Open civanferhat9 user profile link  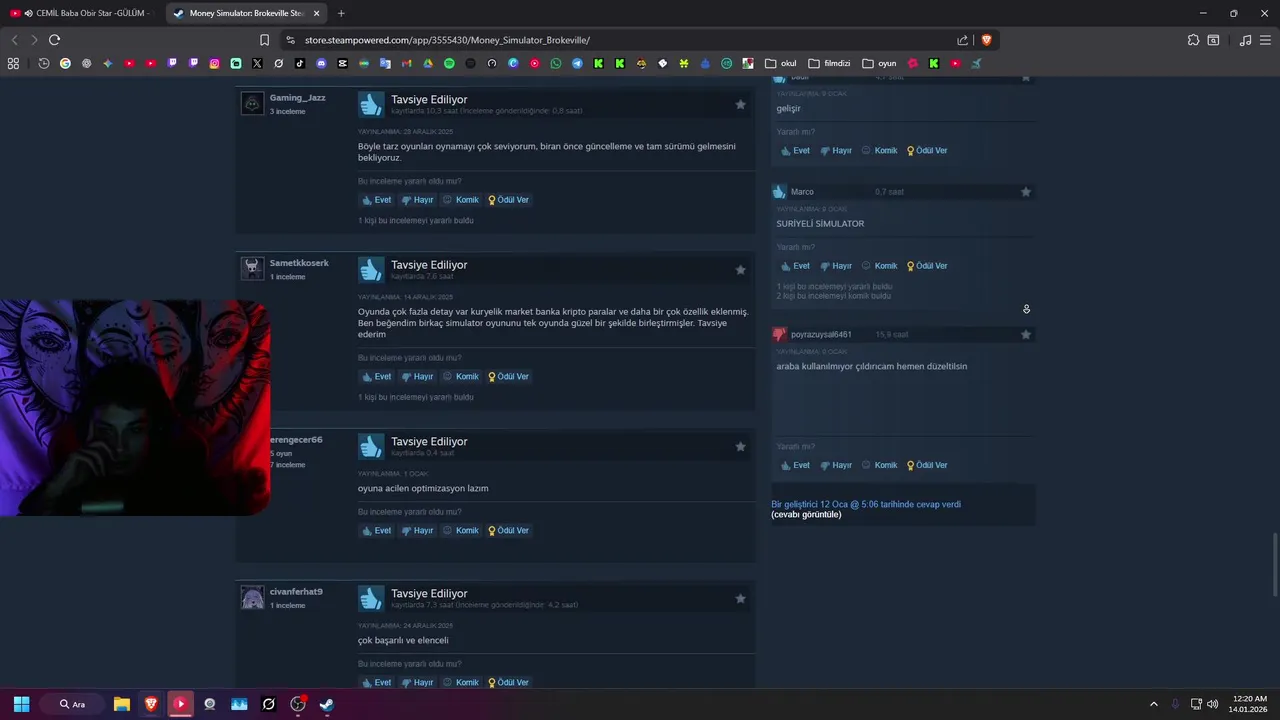click(x=296, y=592)
